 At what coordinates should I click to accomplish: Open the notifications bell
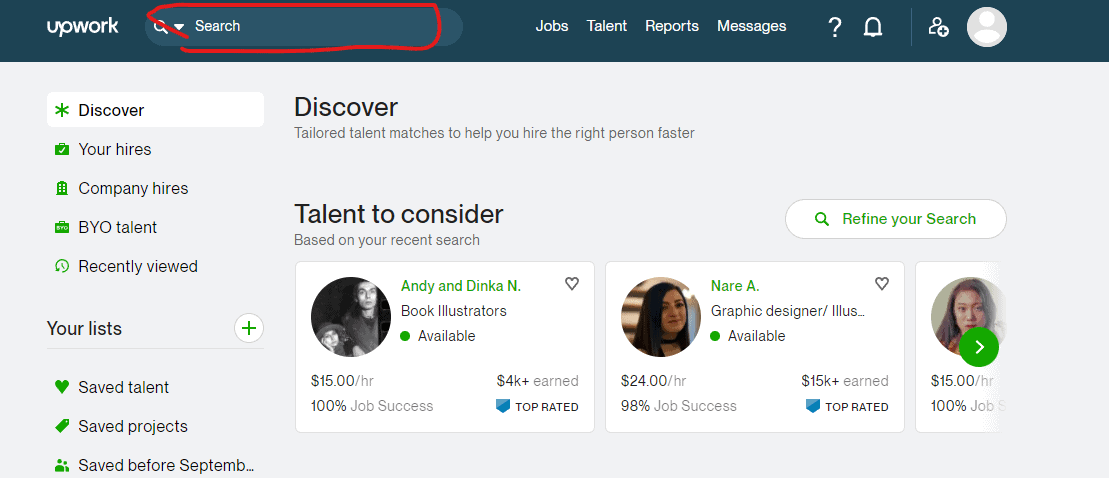click(873, 27)
